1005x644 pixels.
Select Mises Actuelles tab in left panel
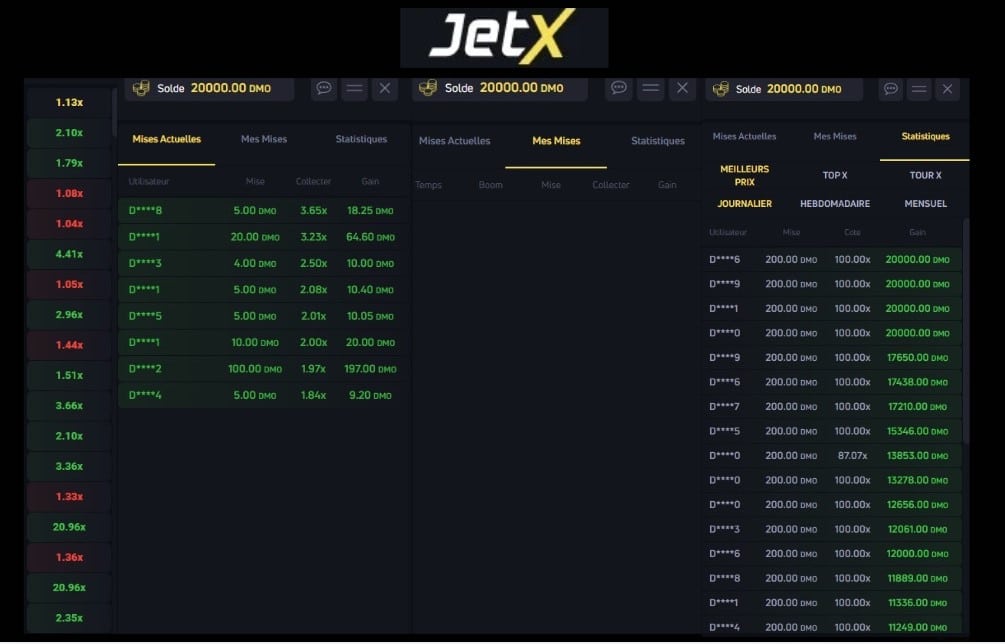[x=167, y=139]
